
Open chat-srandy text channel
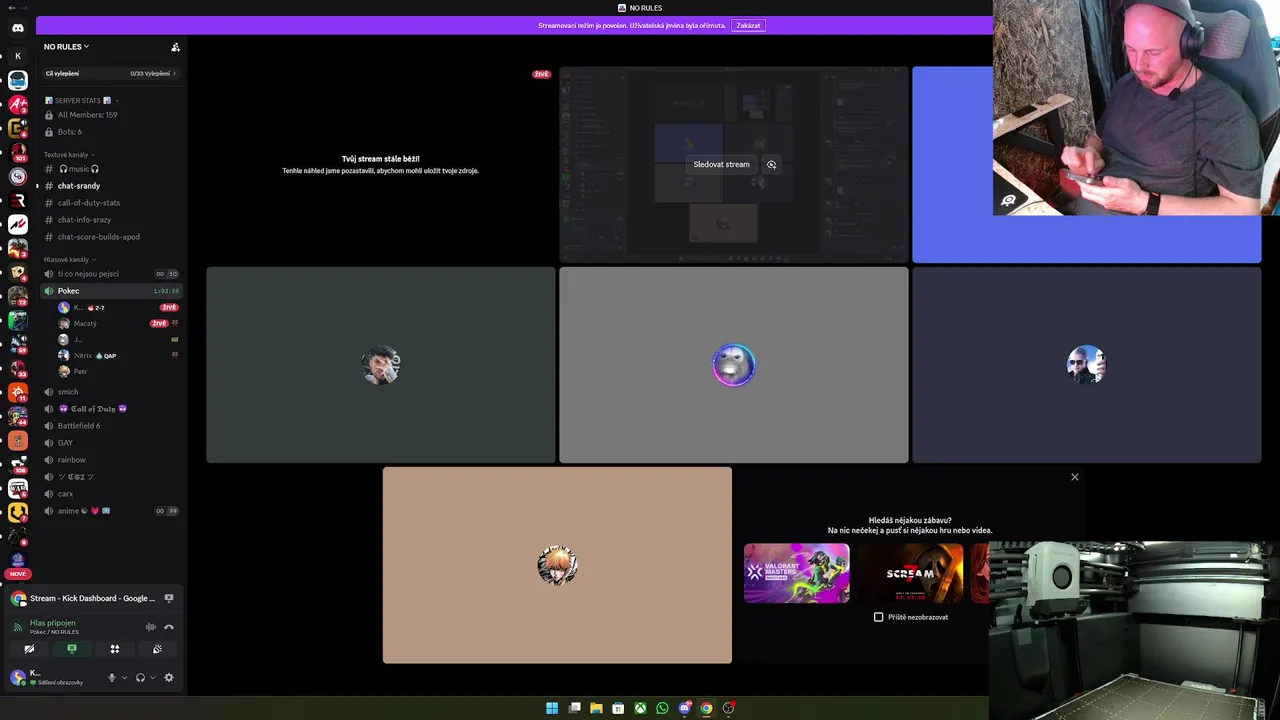[110, 186]
